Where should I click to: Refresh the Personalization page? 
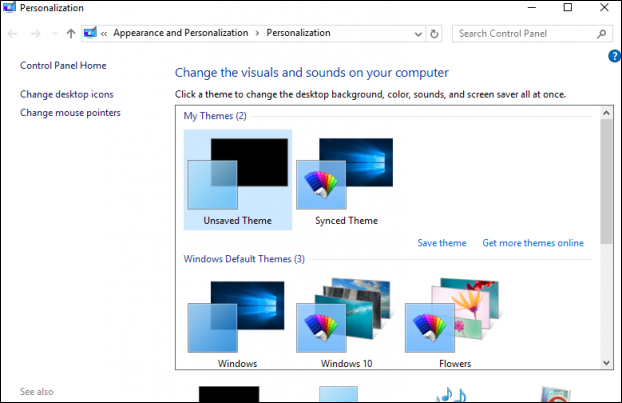(x=434, y=34)
